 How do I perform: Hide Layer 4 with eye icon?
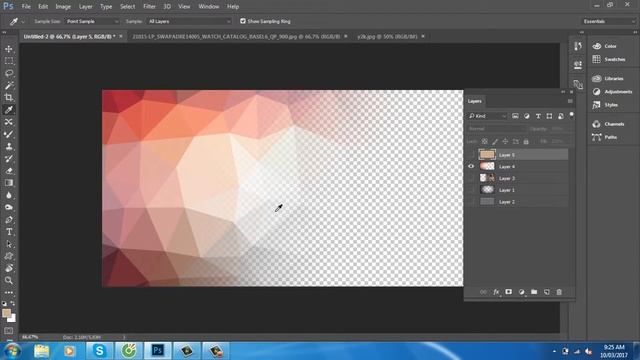(x=471, y=166)
